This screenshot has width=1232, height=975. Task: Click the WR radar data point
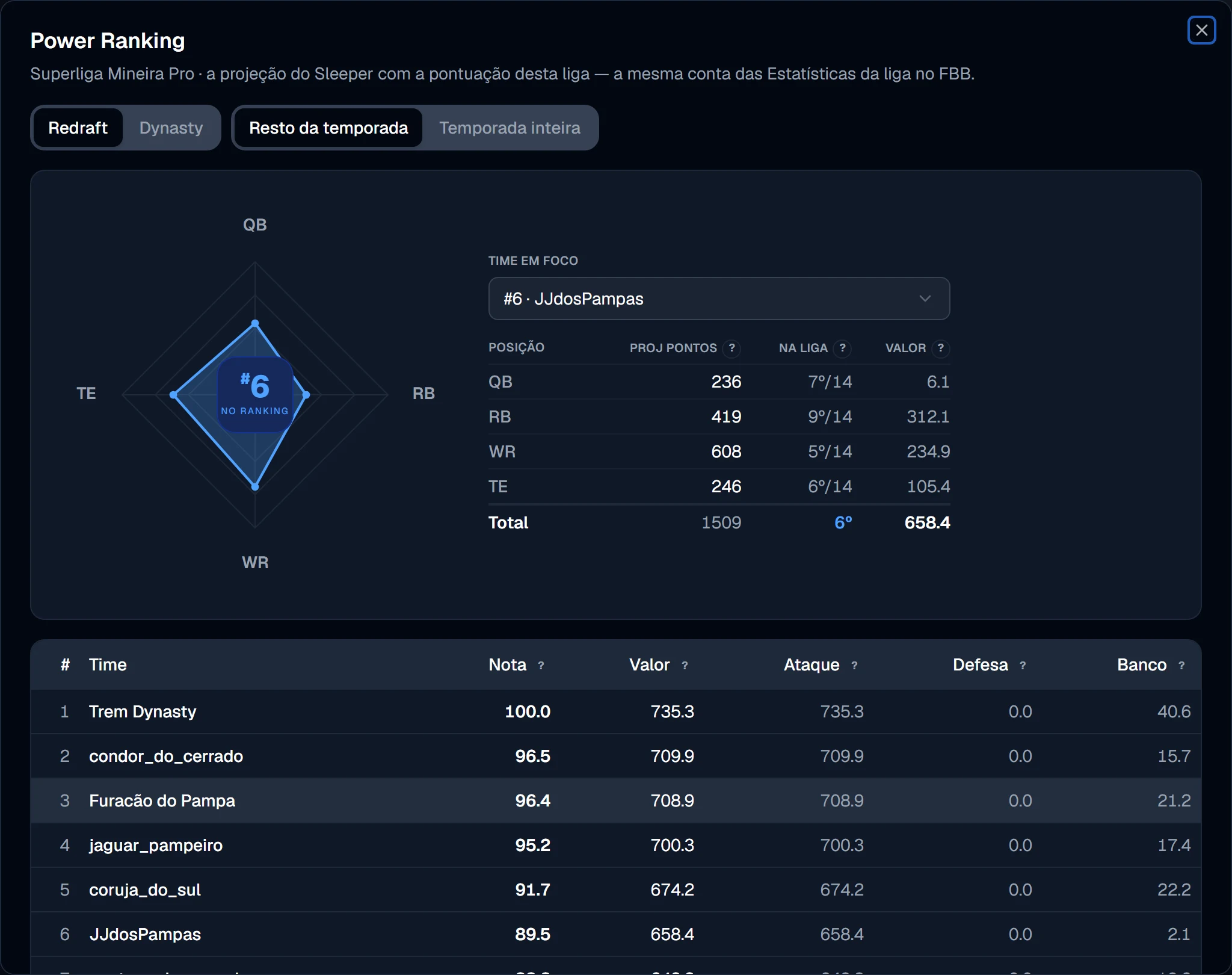tap(255, 486)
